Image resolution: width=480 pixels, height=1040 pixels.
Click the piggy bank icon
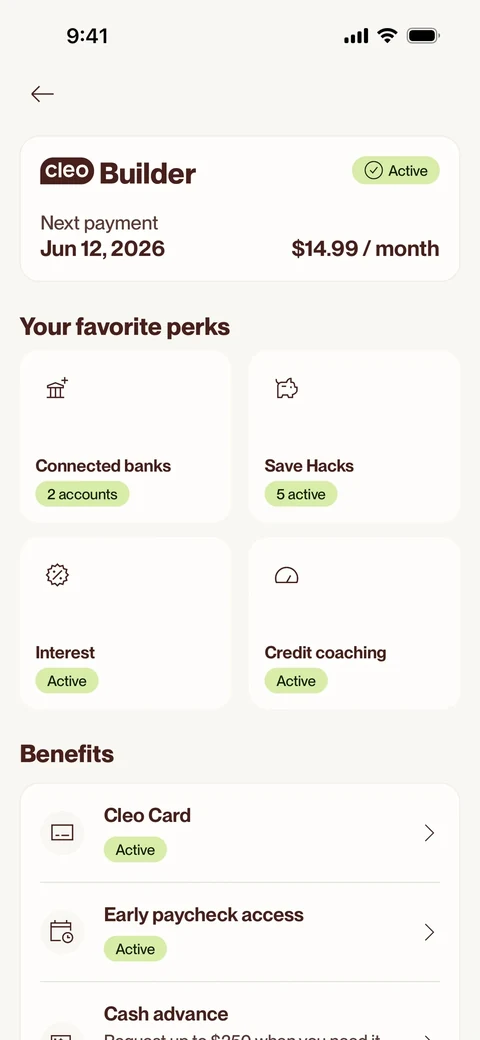(286, 389)
